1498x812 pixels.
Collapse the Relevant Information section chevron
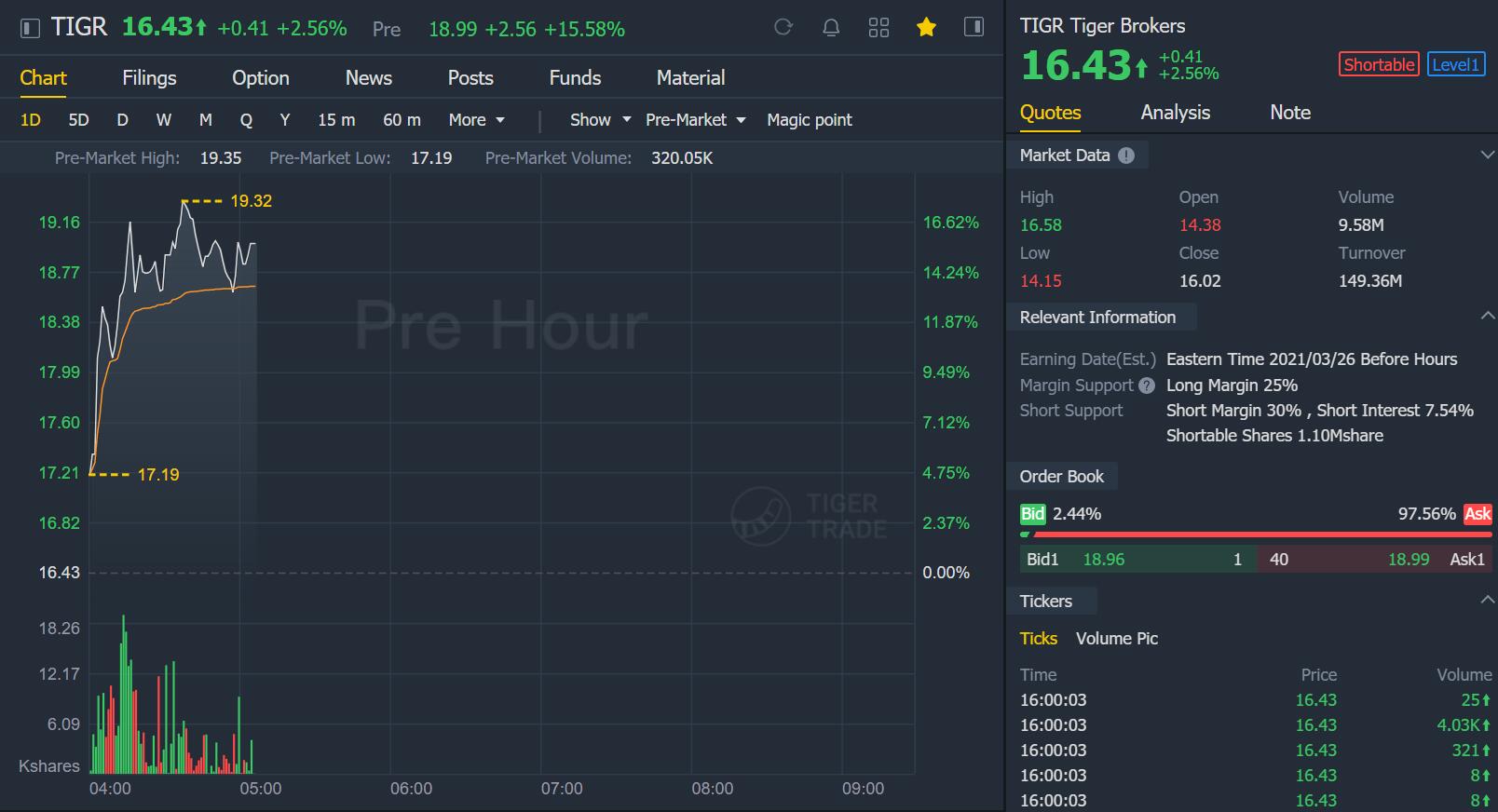coord(1487,317)
